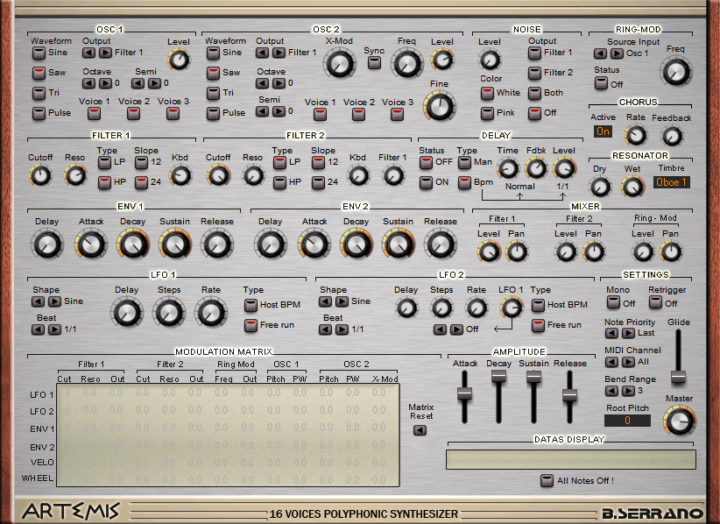Toggle the Ring-Mod Status switch
This screenshot has width=720, height=524.
tap(600, 84)
